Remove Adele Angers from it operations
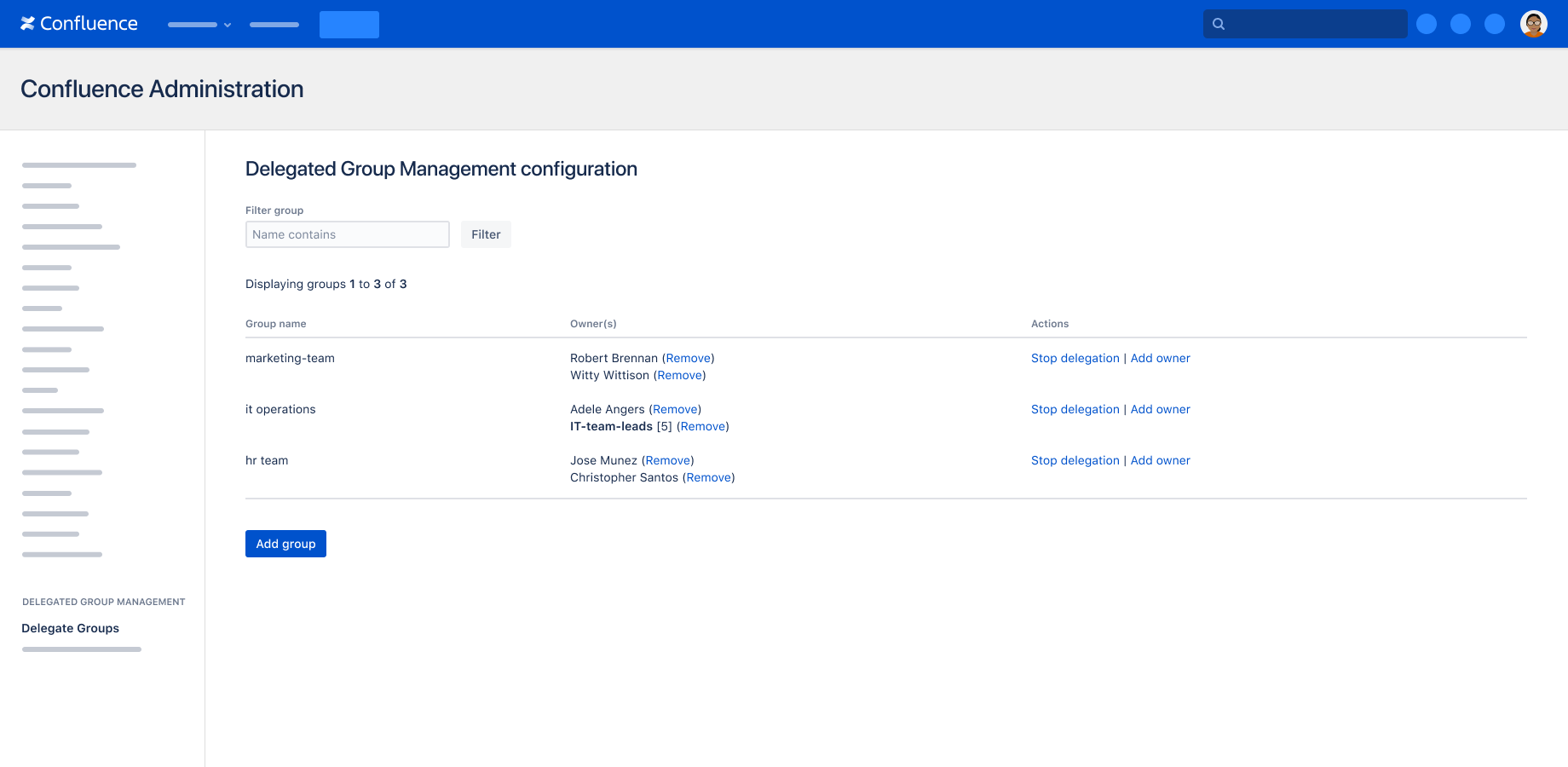The image size is (1568, 767). click(x=675, y=409)
